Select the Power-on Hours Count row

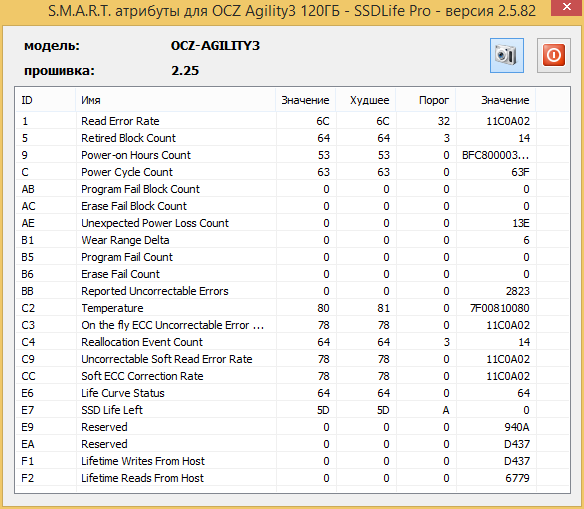[x=292, y=155]
